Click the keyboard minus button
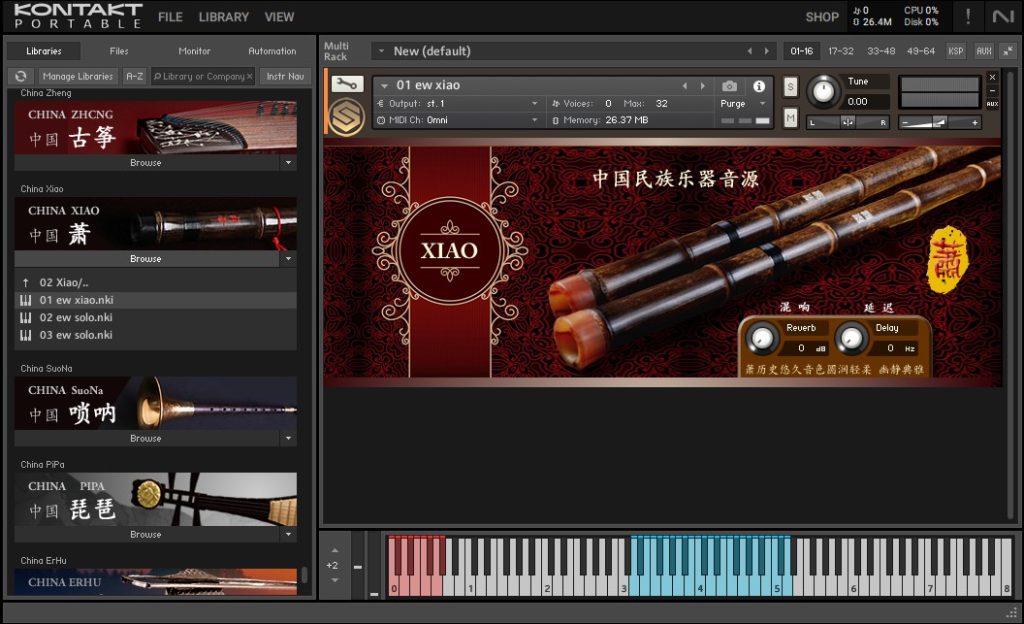 pos(358,567)
